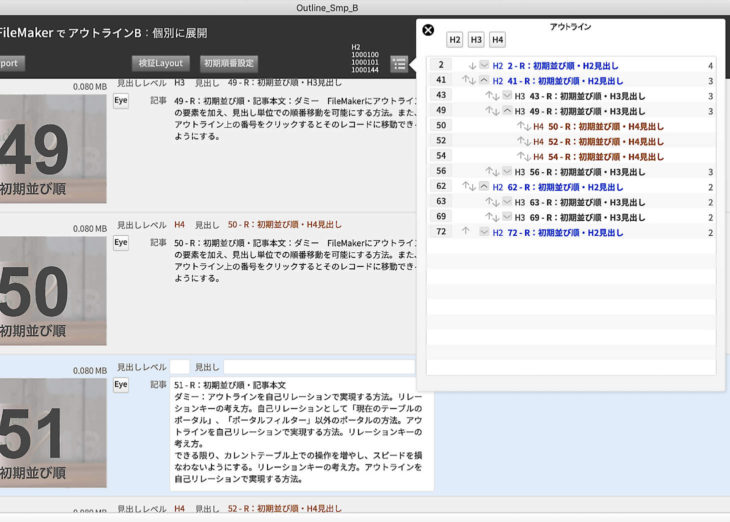Select outline text '52 - R：初期並び順・H4見出し'
This screenshot has width=730, height=522.
[606, 142]
